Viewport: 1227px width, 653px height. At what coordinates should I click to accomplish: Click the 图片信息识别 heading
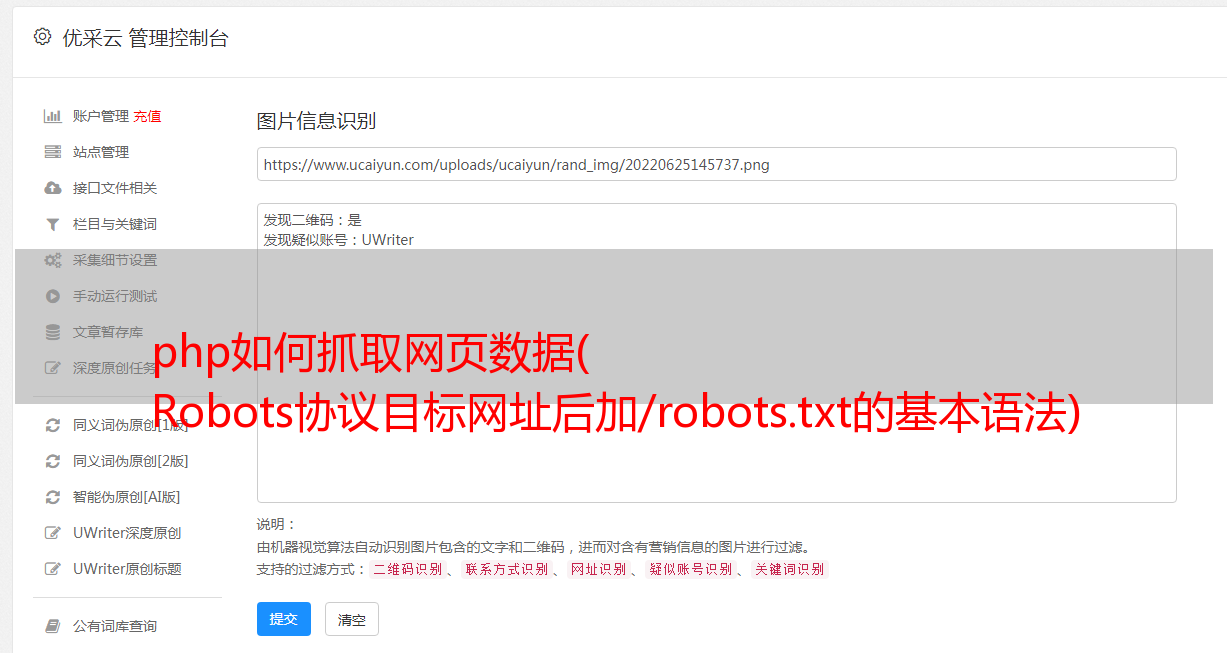316,122
